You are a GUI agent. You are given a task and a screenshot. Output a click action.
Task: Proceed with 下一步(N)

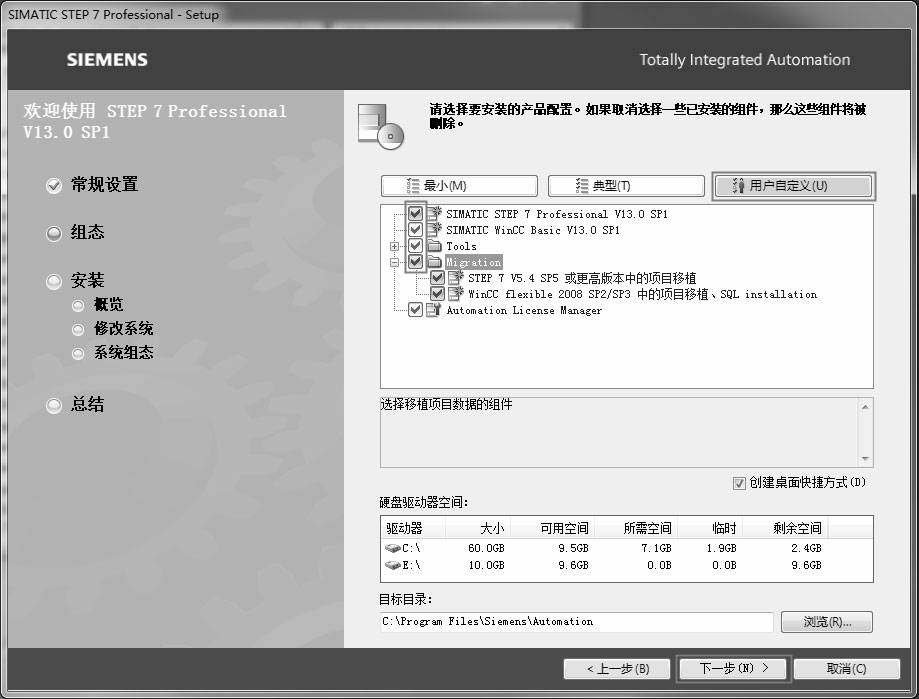tap(734, 669)
